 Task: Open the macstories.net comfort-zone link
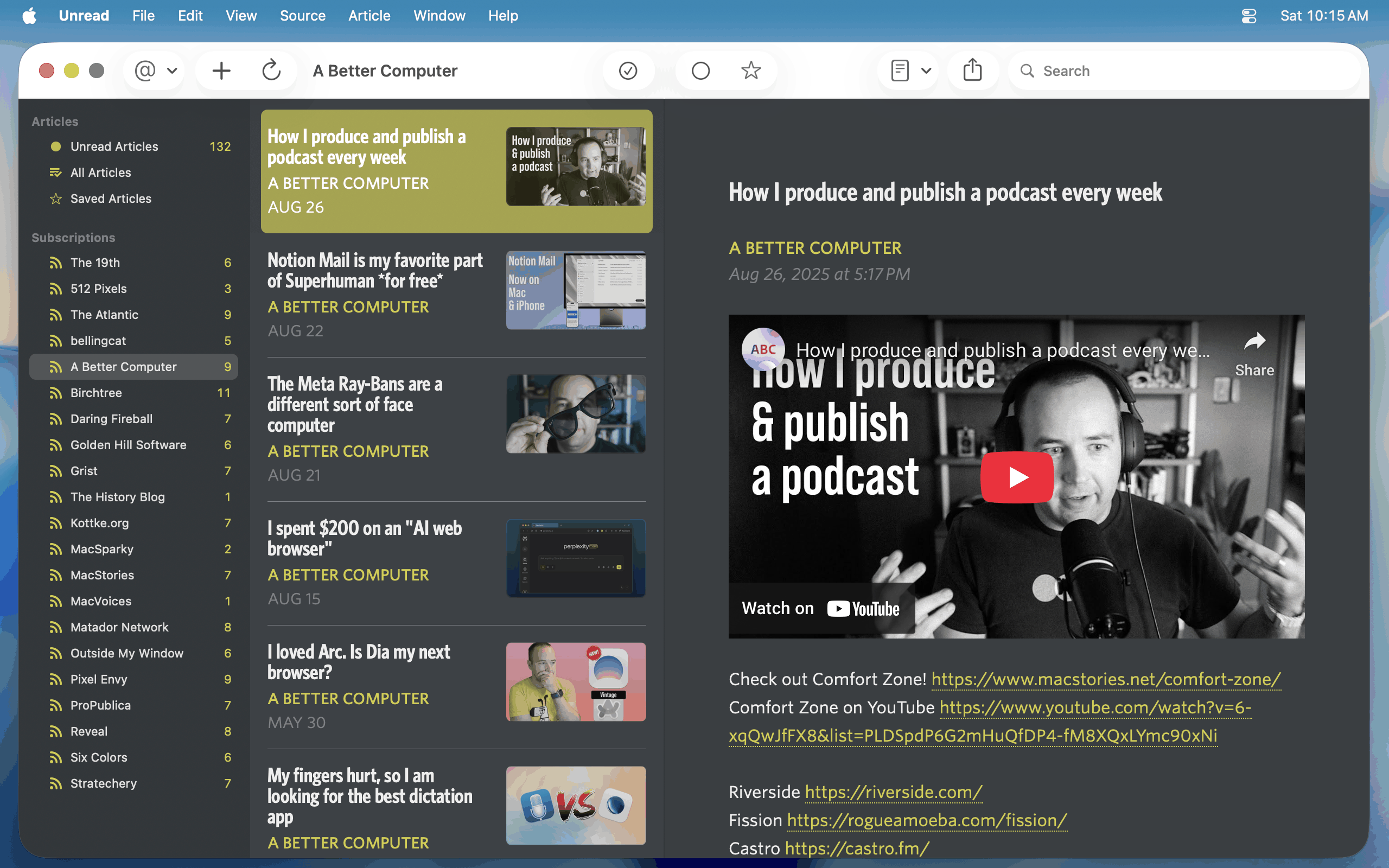tap(1105, 680)
